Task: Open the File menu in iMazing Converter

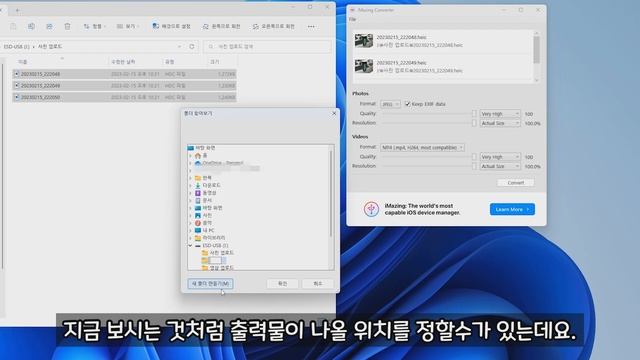Action: tap(352, 19)
